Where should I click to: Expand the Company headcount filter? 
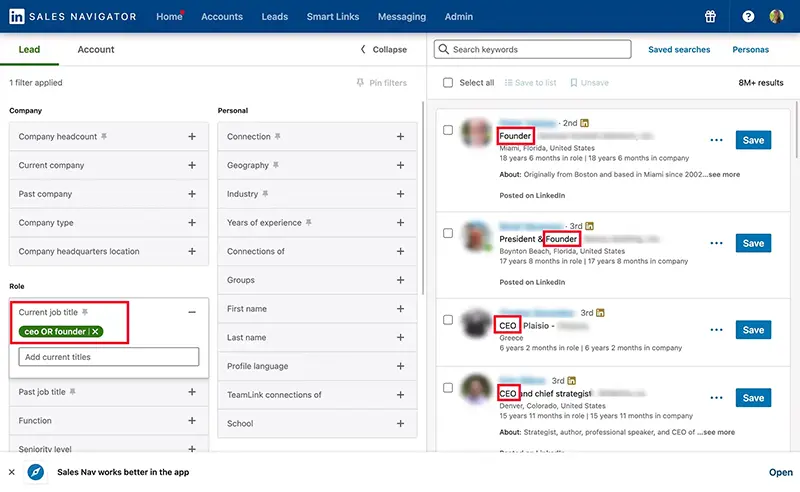pos(192,136)
